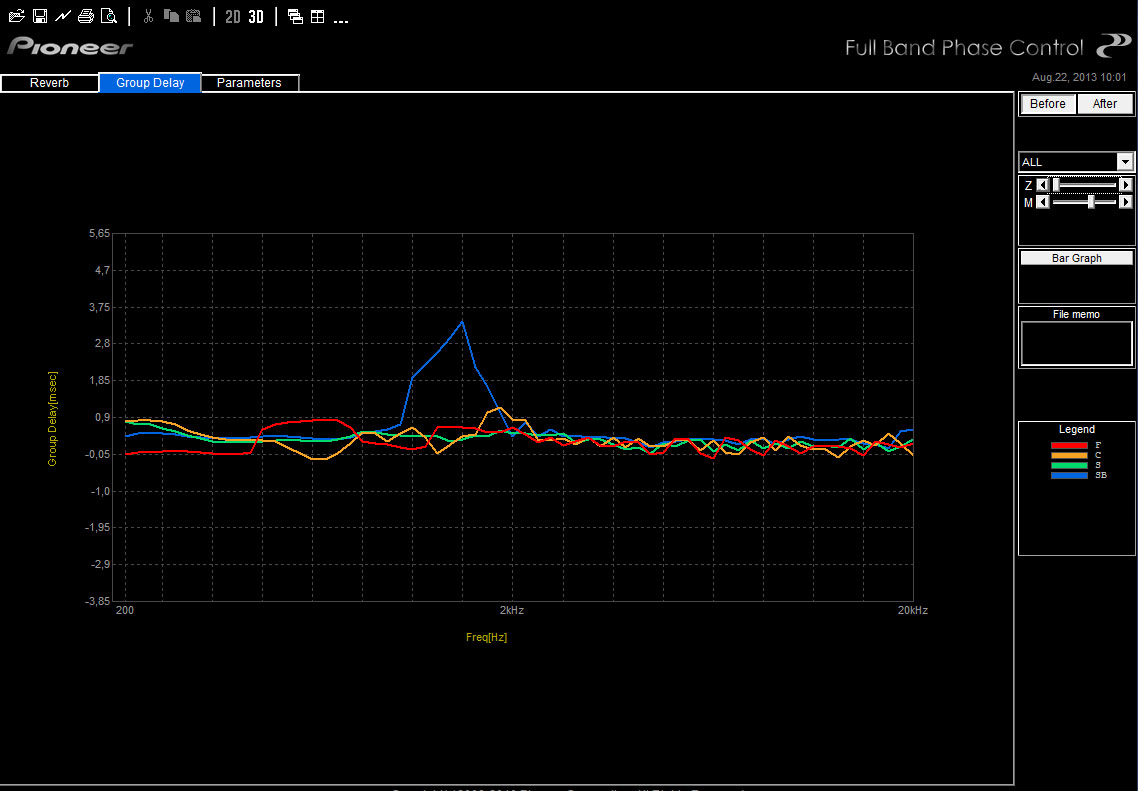This screenshot has width=1138, height=791.
Task: Click the M slider right arrow
Action: click(1126, 203)
